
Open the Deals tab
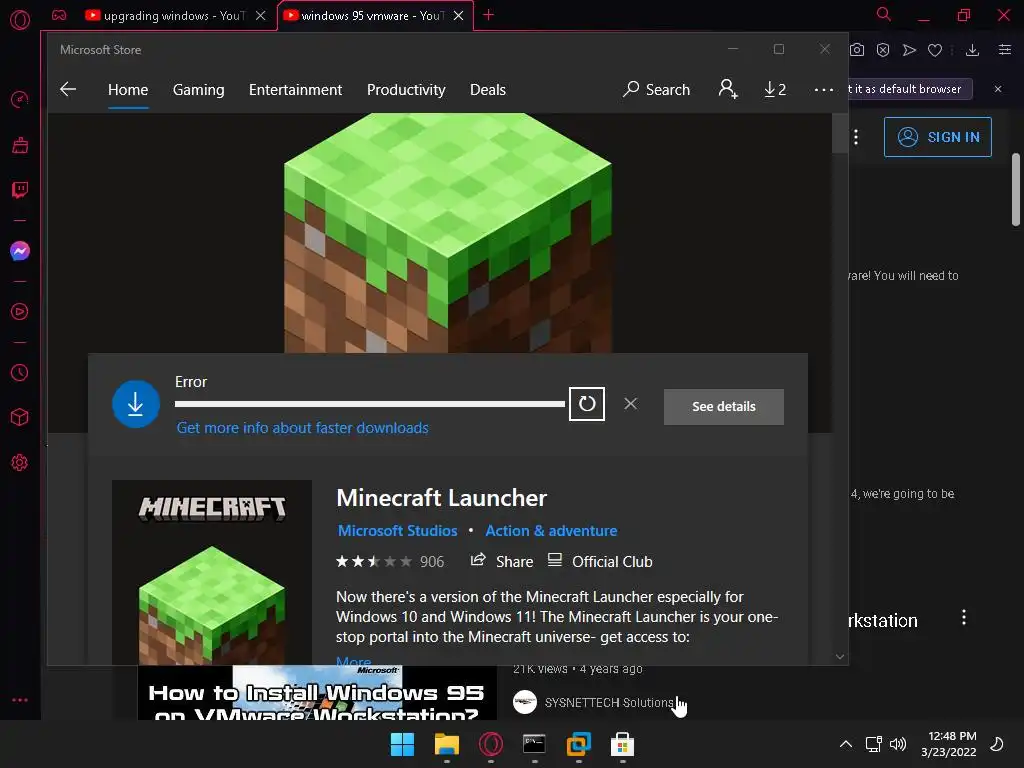tap(488, 89)
